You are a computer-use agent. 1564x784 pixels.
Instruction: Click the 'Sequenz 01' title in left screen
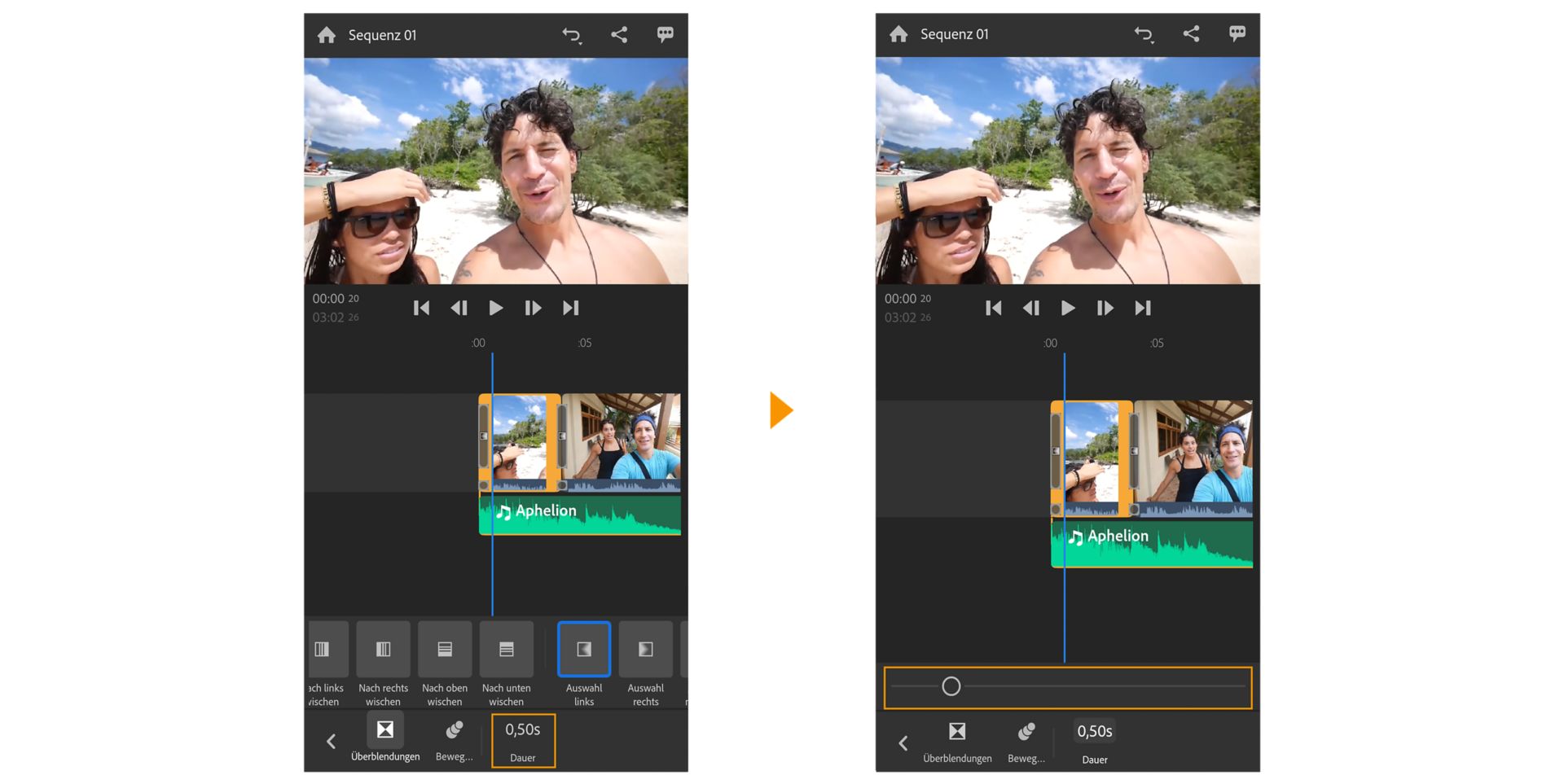tap(382, 35)
